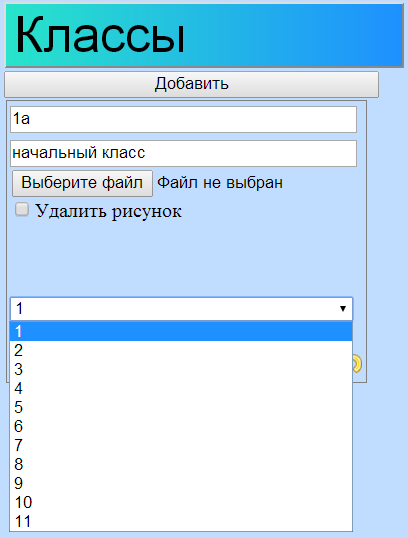
Task: Choose option 9 from the list
Action: pyautogui.click(x=181, y=483)
